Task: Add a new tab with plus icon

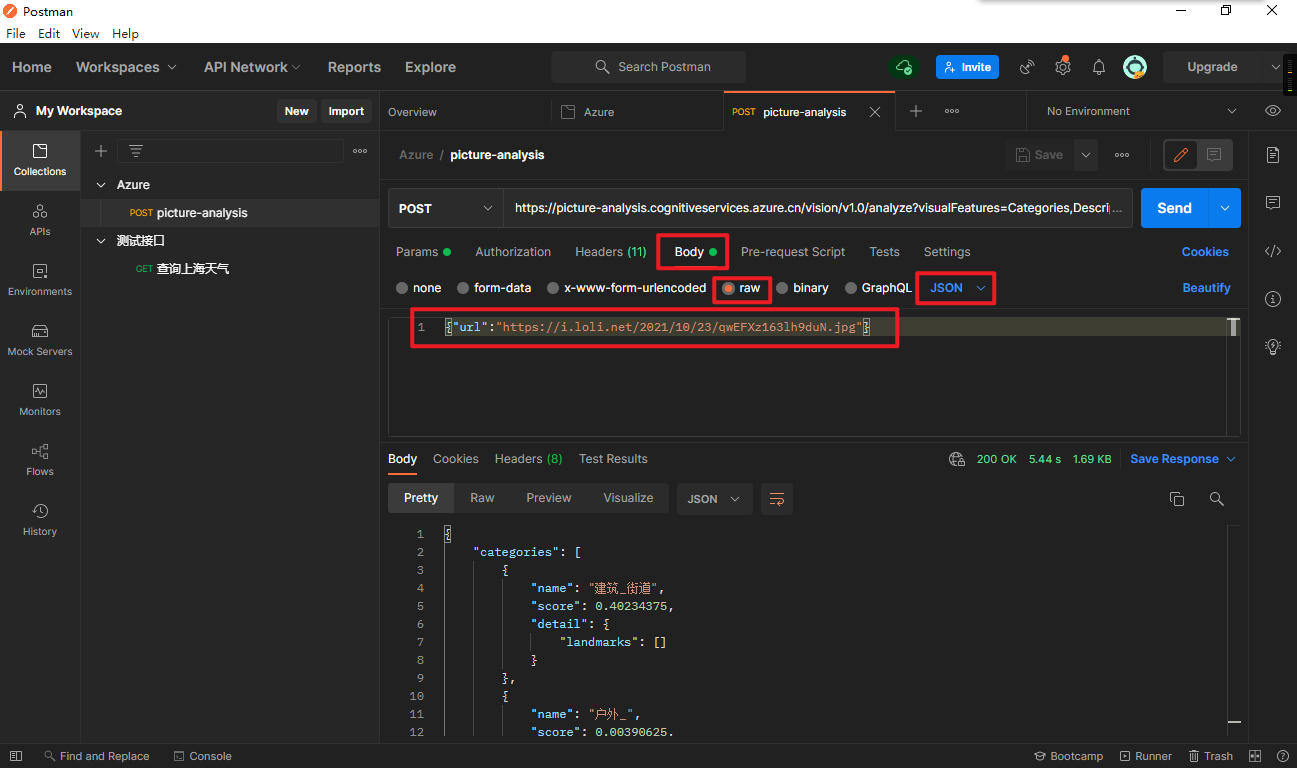Action: (916, 111)
